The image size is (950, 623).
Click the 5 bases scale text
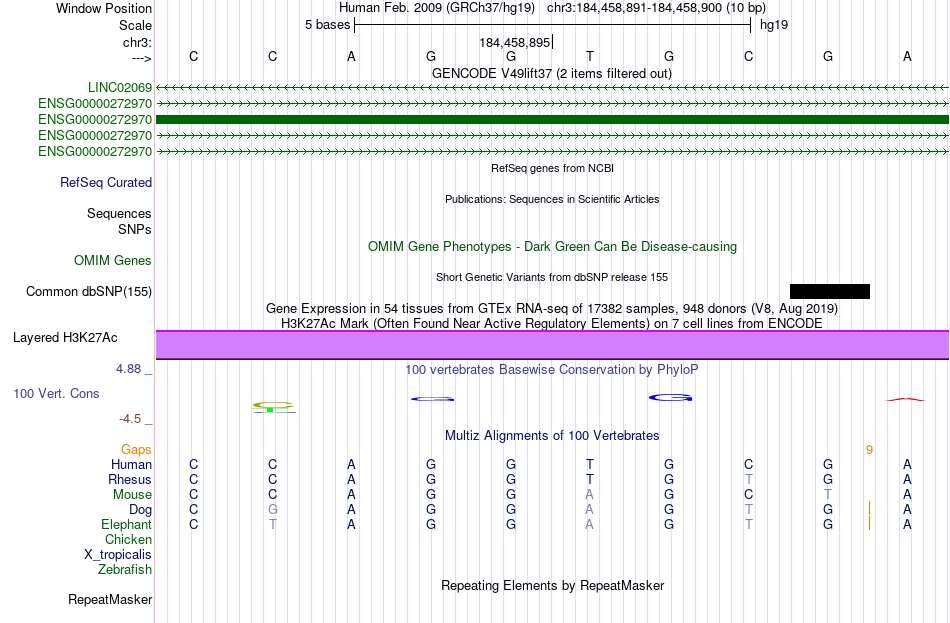pyautogui.click(x=327, y=25)
